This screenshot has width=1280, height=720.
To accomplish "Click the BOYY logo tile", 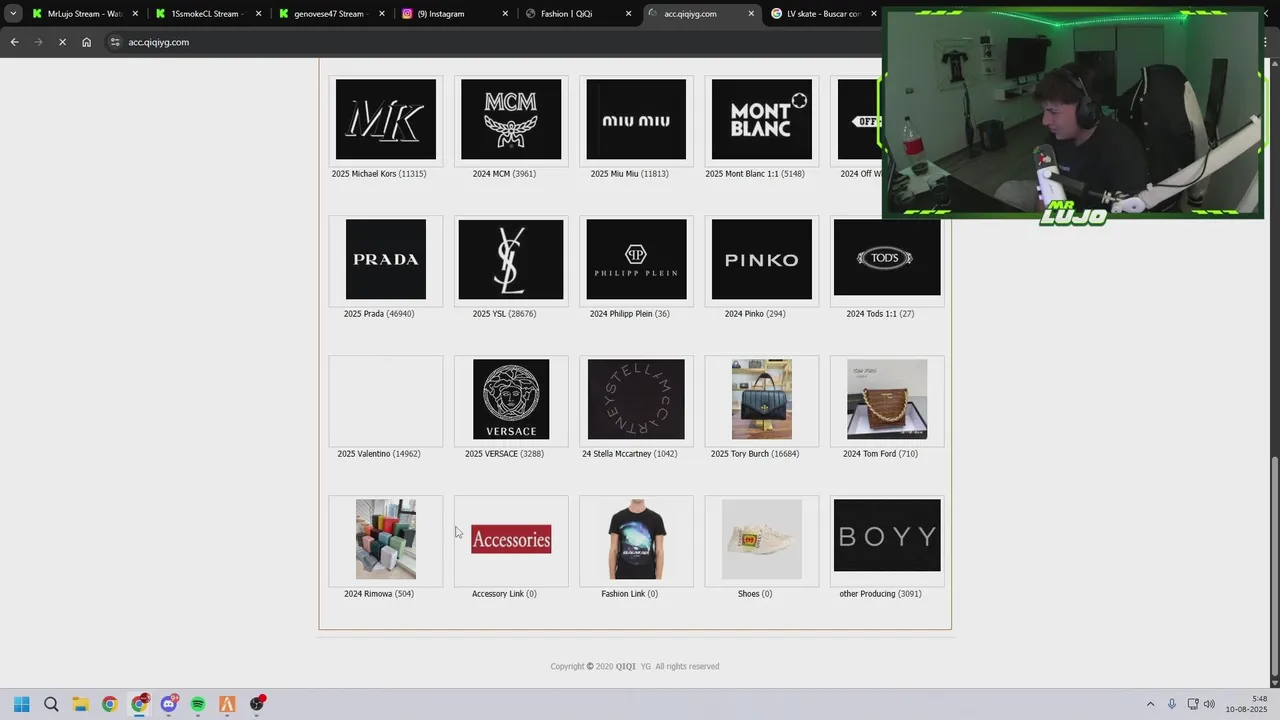I will tap(887, 535).
